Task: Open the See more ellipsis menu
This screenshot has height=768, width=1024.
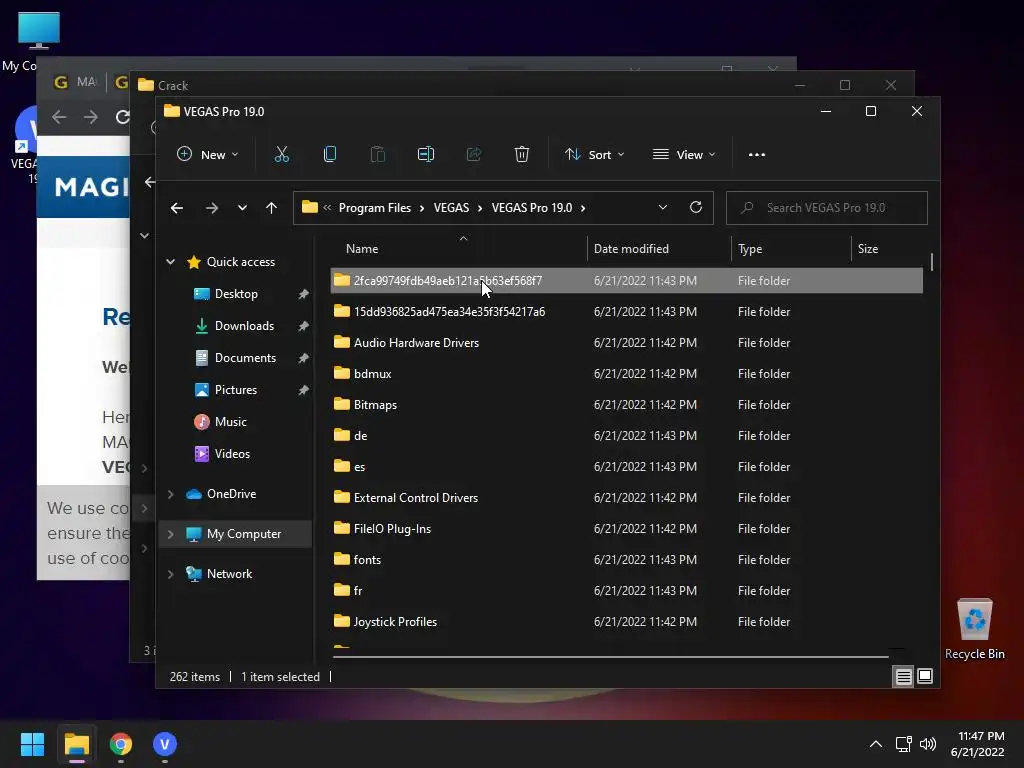Action: coord(757,155)
